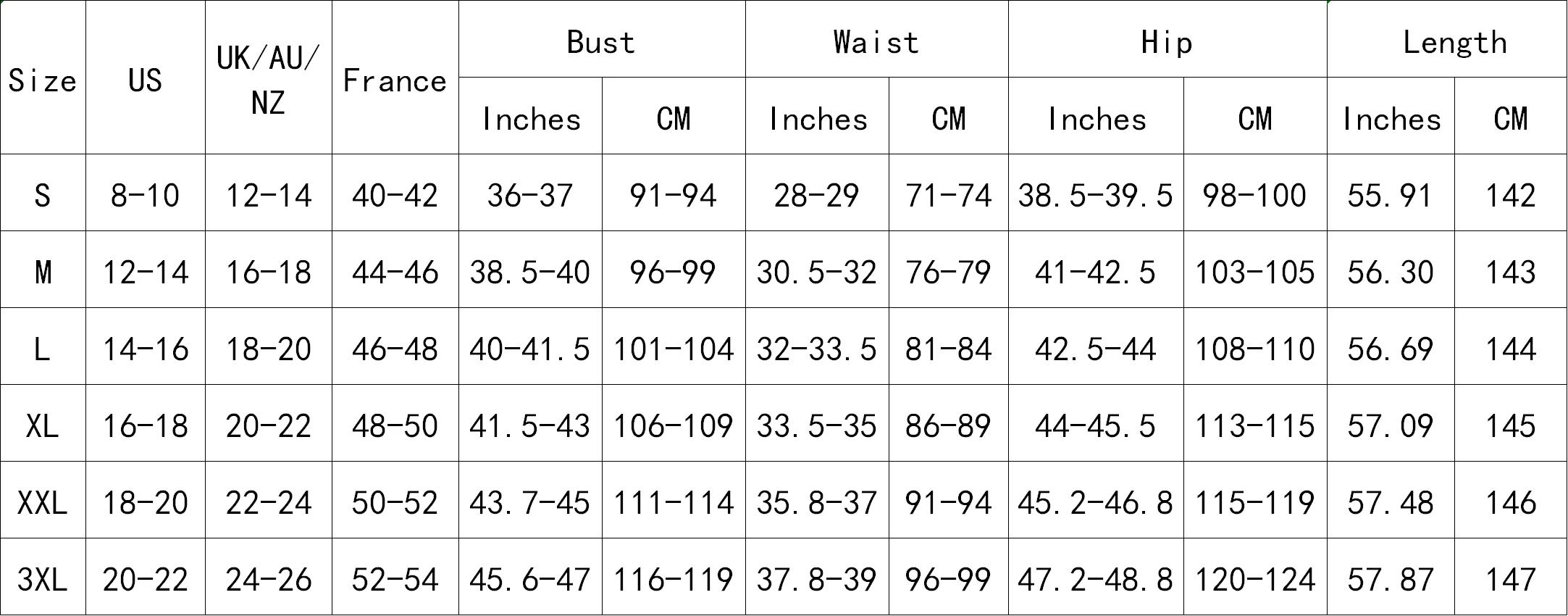Click the France column header
This screenshot has width=1568, height=616.
click(395, 78)
